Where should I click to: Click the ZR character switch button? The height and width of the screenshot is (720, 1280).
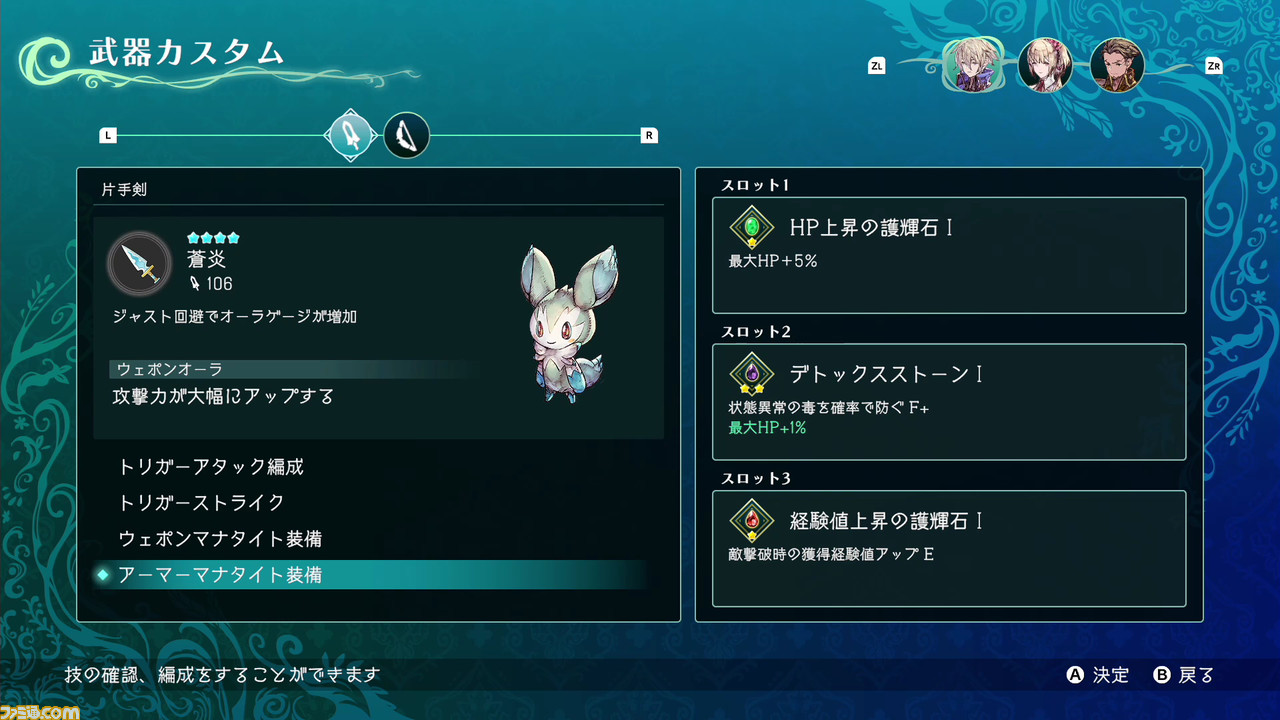point(1214,66)
